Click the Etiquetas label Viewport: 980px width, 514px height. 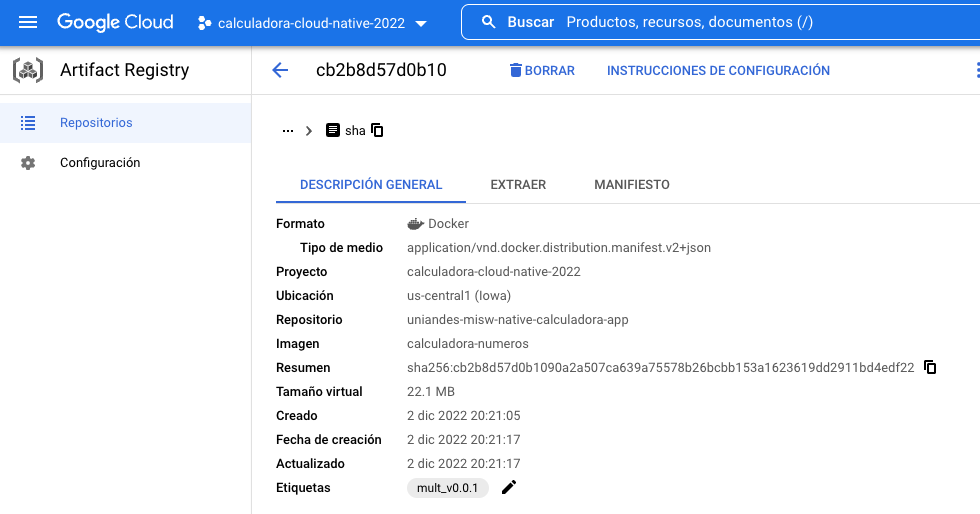click(x=303, y=488)
